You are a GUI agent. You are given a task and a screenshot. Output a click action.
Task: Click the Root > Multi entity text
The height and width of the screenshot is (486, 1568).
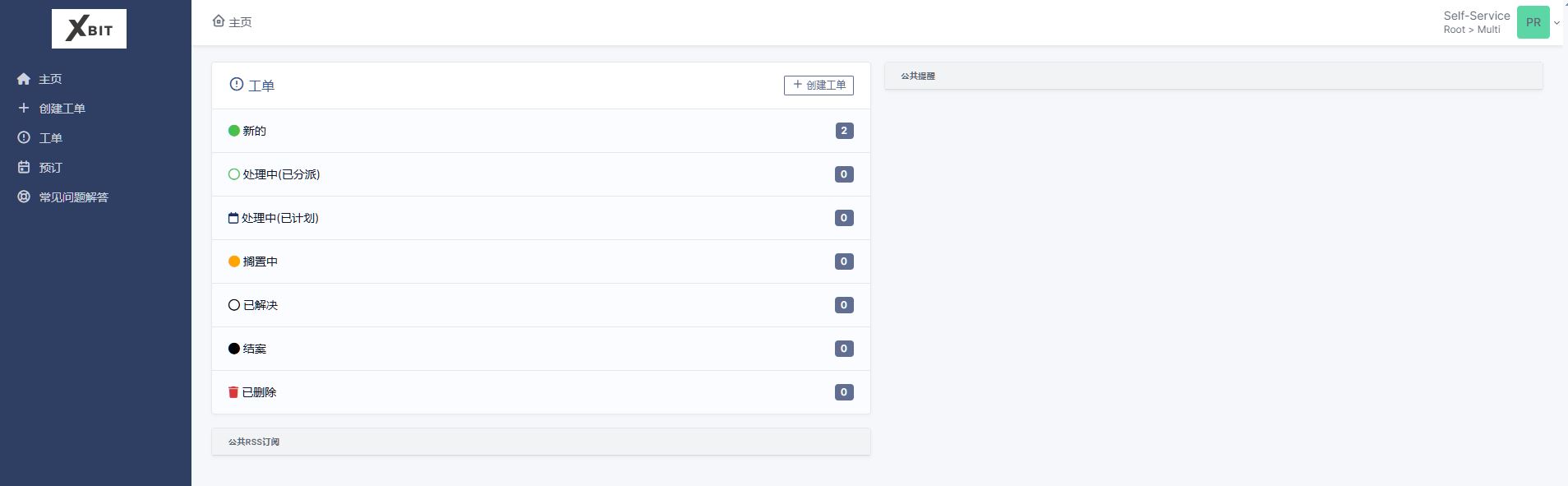tap(1472, 30)
